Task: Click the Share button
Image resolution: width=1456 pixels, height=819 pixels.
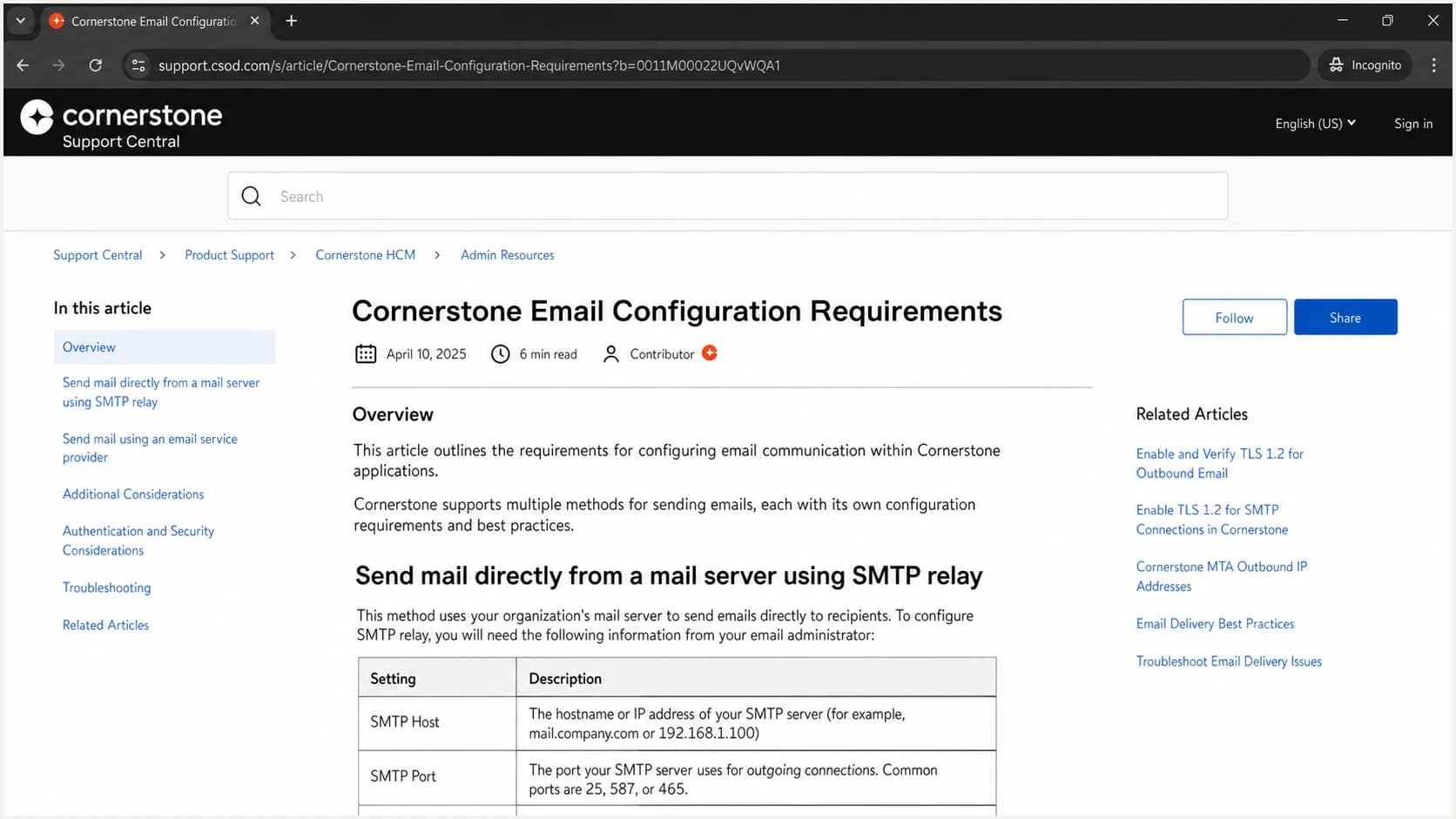Action: (x=1345, y=318)
